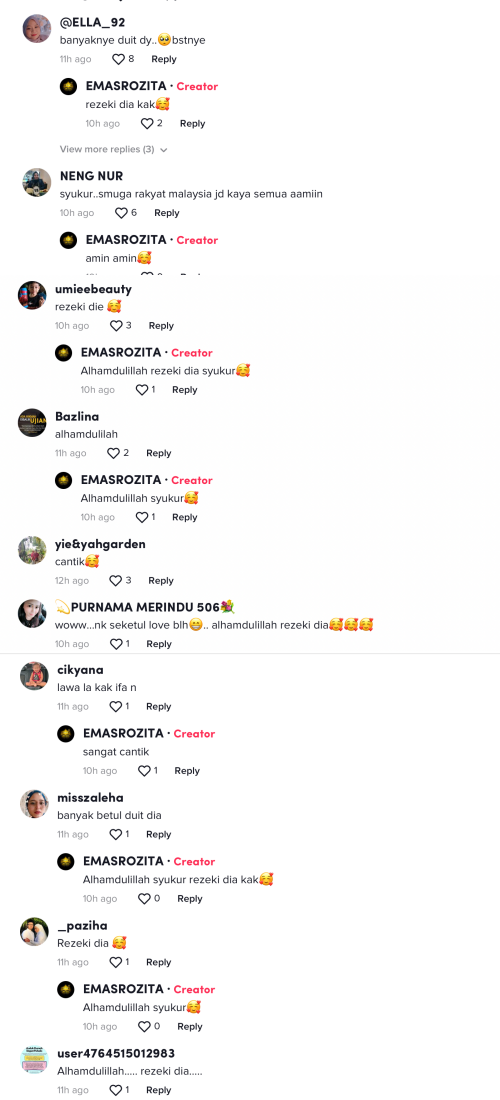
Task: Like NENG NUR's comment
Action: [121, 213]
